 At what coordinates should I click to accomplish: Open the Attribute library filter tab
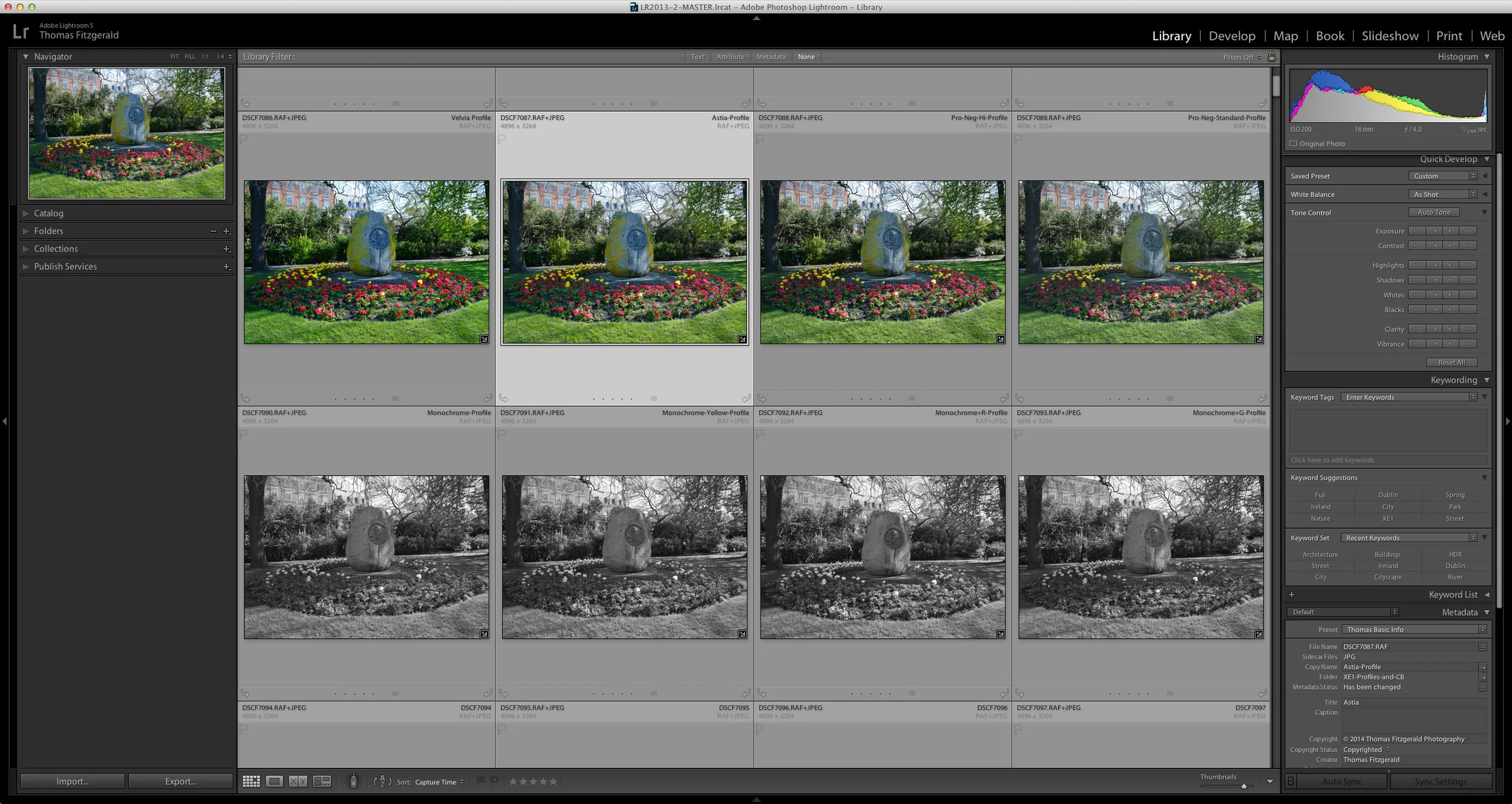tap(730, 56)
